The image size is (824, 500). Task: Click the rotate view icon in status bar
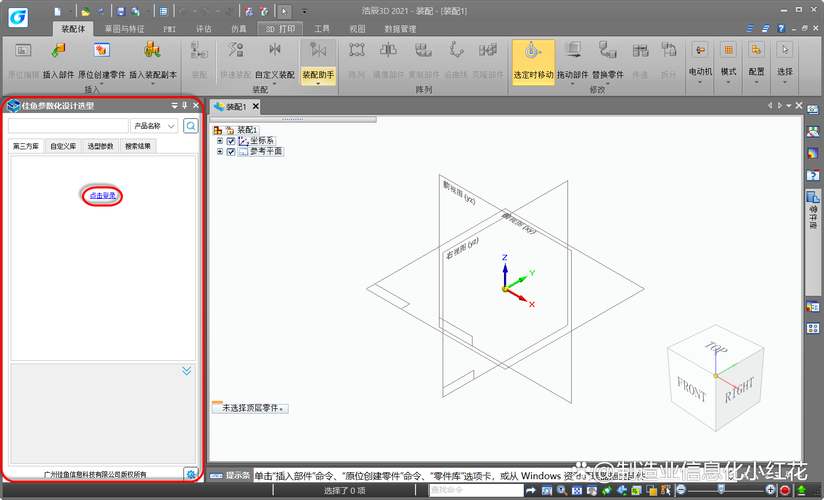tap(607, 491)
